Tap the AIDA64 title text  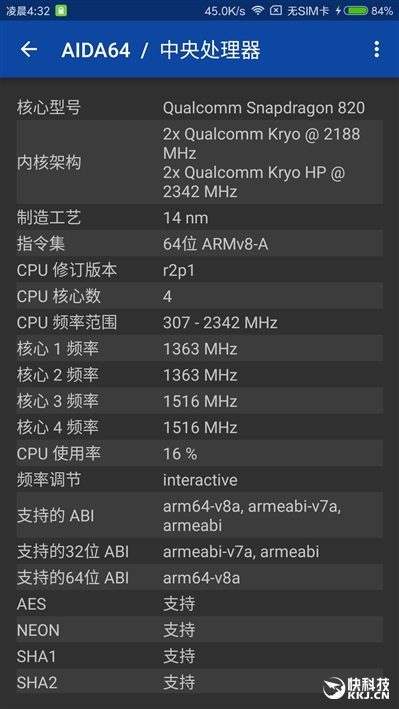[x=96, y=50]
